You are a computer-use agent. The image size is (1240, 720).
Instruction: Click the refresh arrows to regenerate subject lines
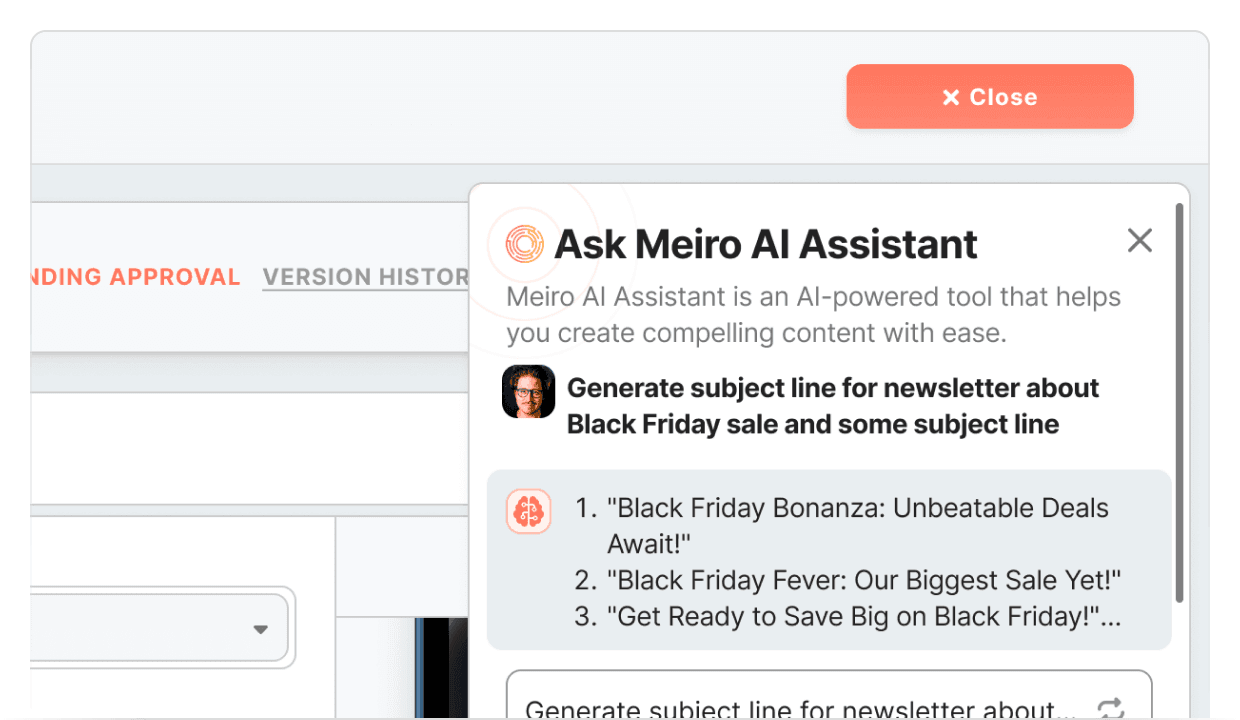click(1111, 707)
